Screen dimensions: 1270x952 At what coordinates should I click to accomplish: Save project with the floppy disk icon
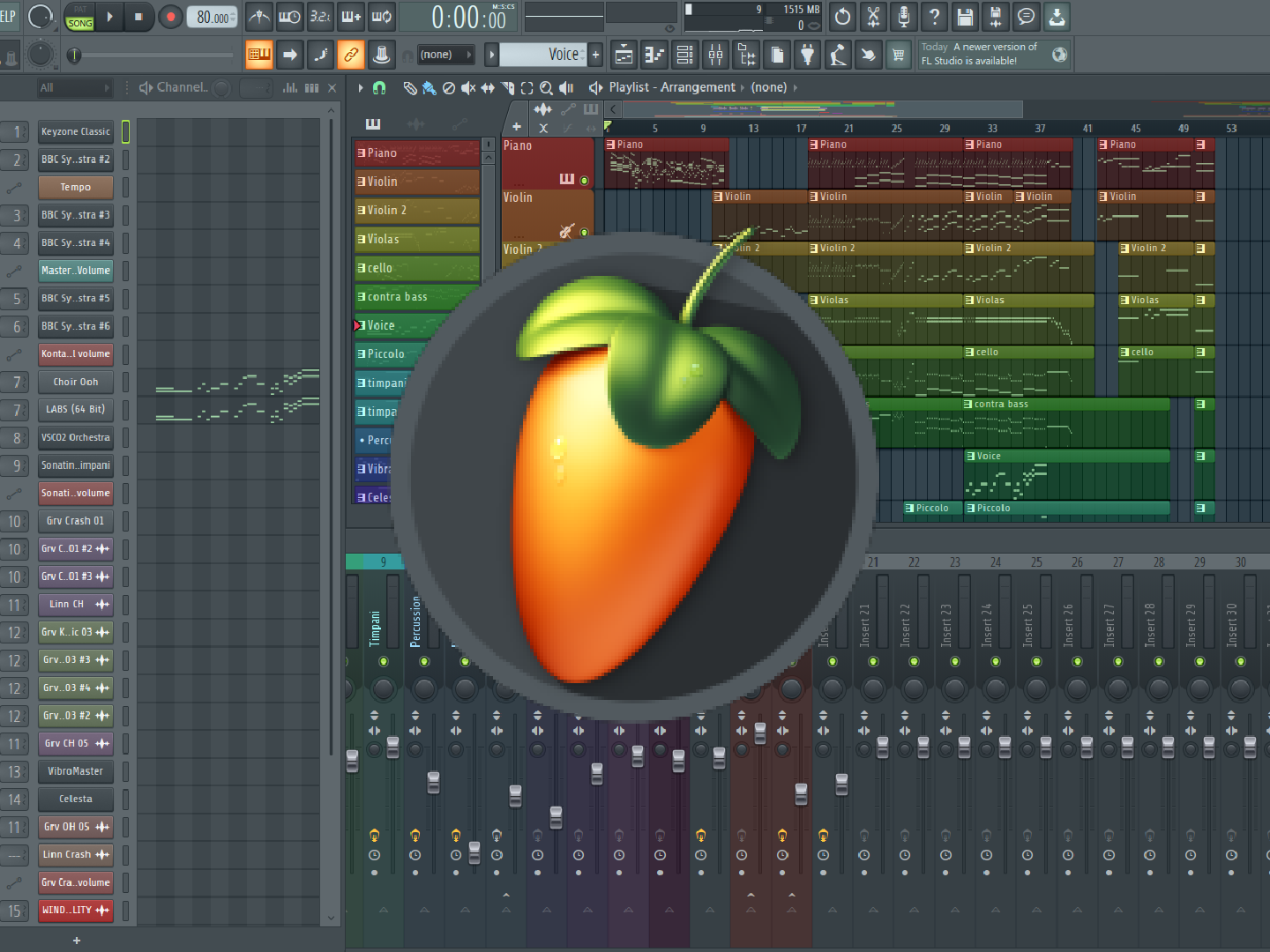[965, 17]
